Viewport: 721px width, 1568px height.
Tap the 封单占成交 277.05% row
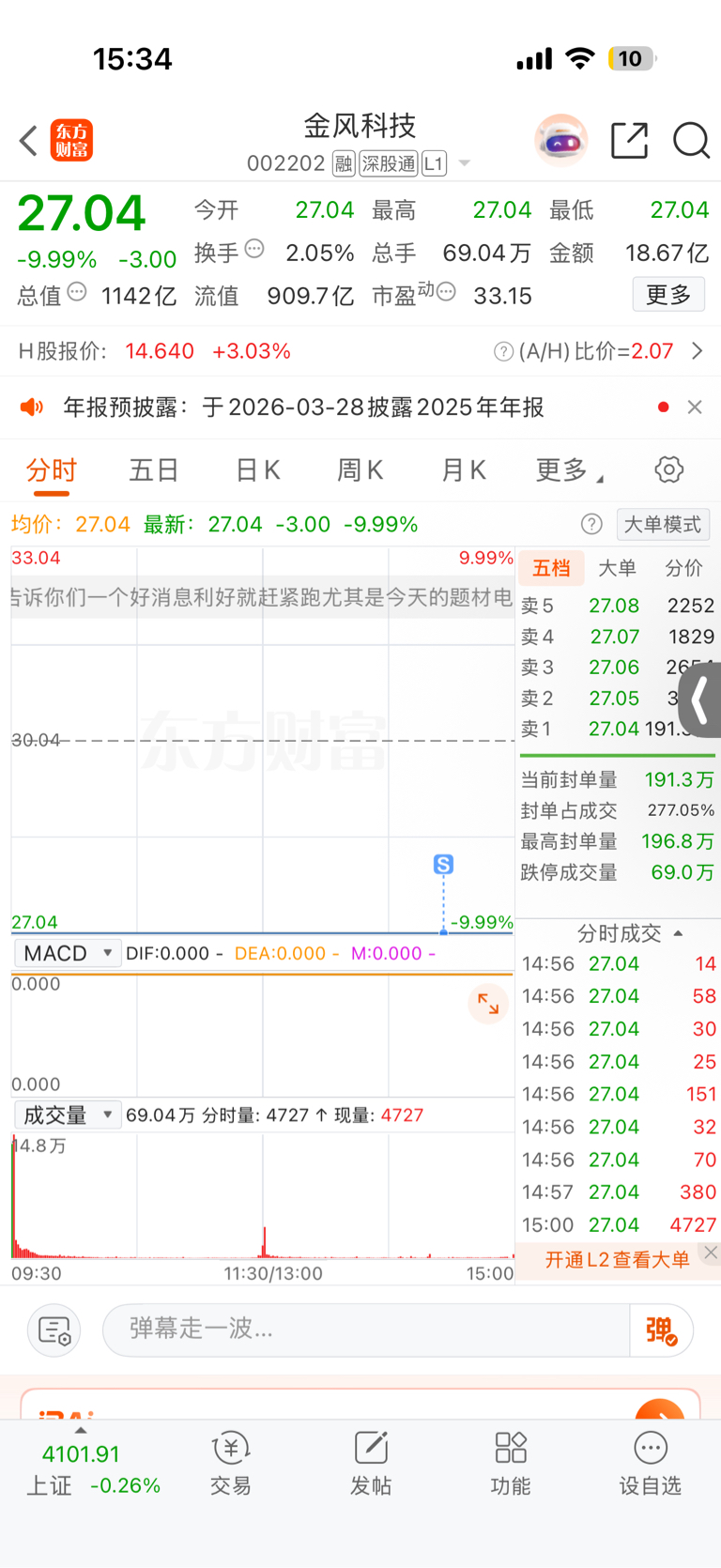click(617, 810)
